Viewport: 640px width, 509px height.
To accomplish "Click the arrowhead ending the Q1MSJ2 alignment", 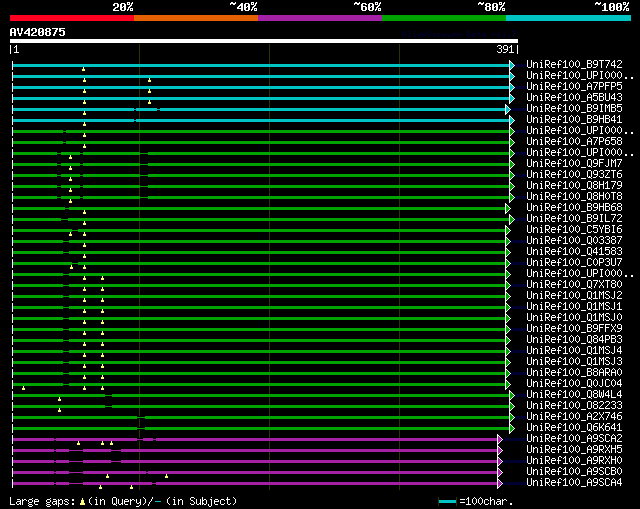I will click(508, 296).
